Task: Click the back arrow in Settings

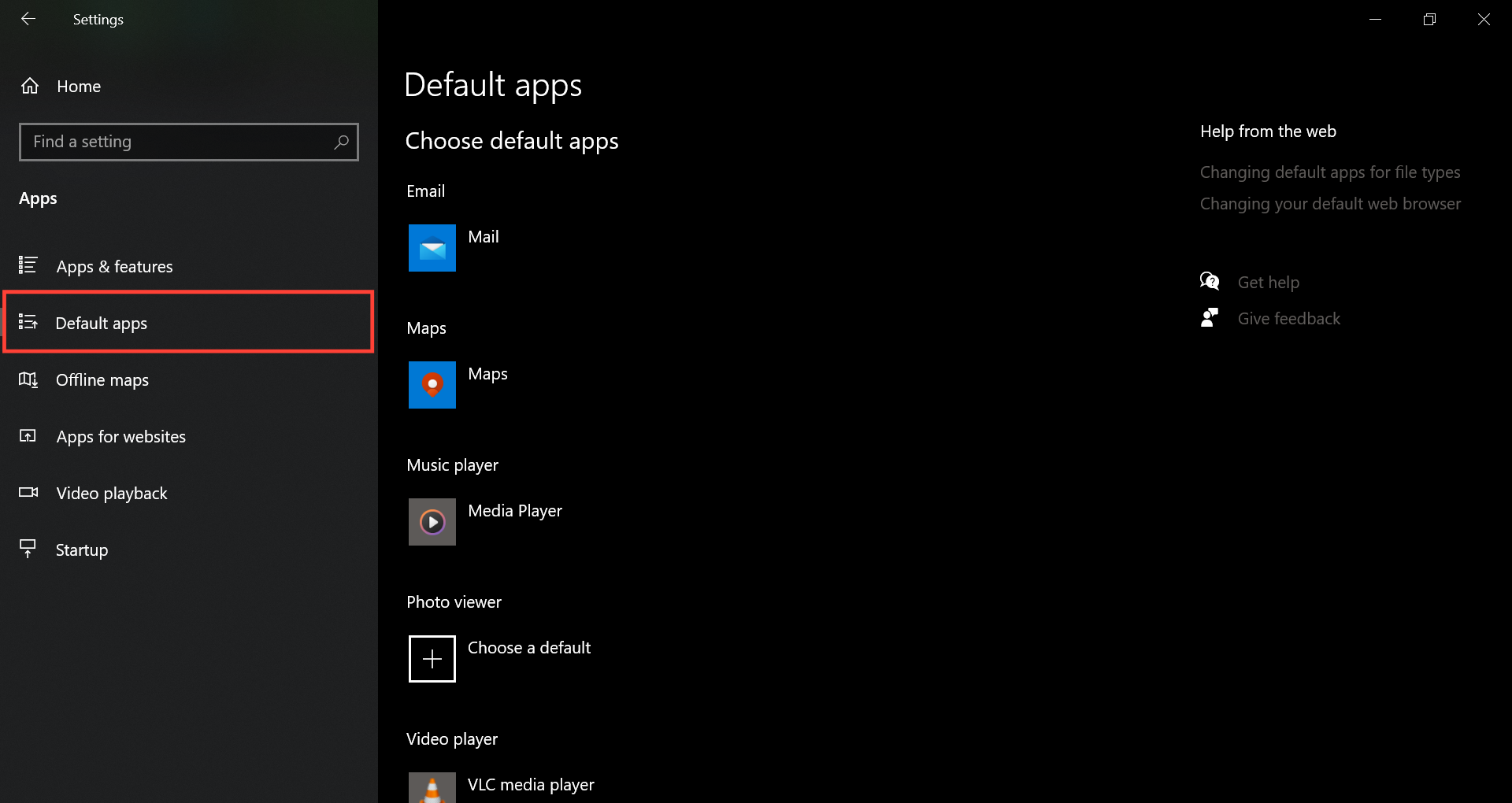Action: coord(28,19)
